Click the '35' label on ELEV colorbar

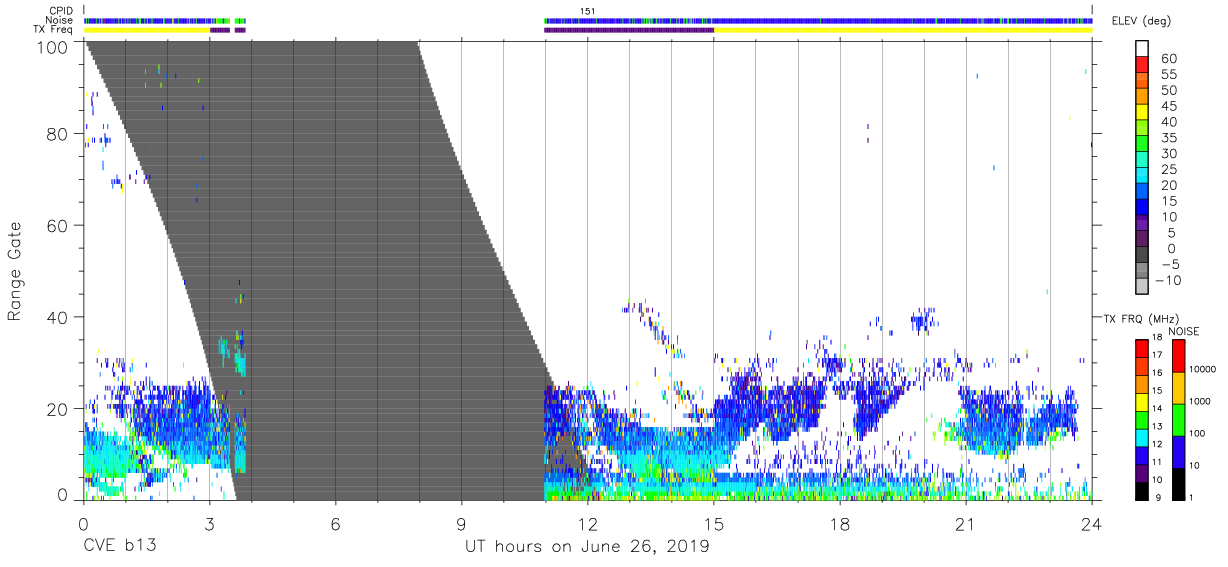tap(1169, 138)
